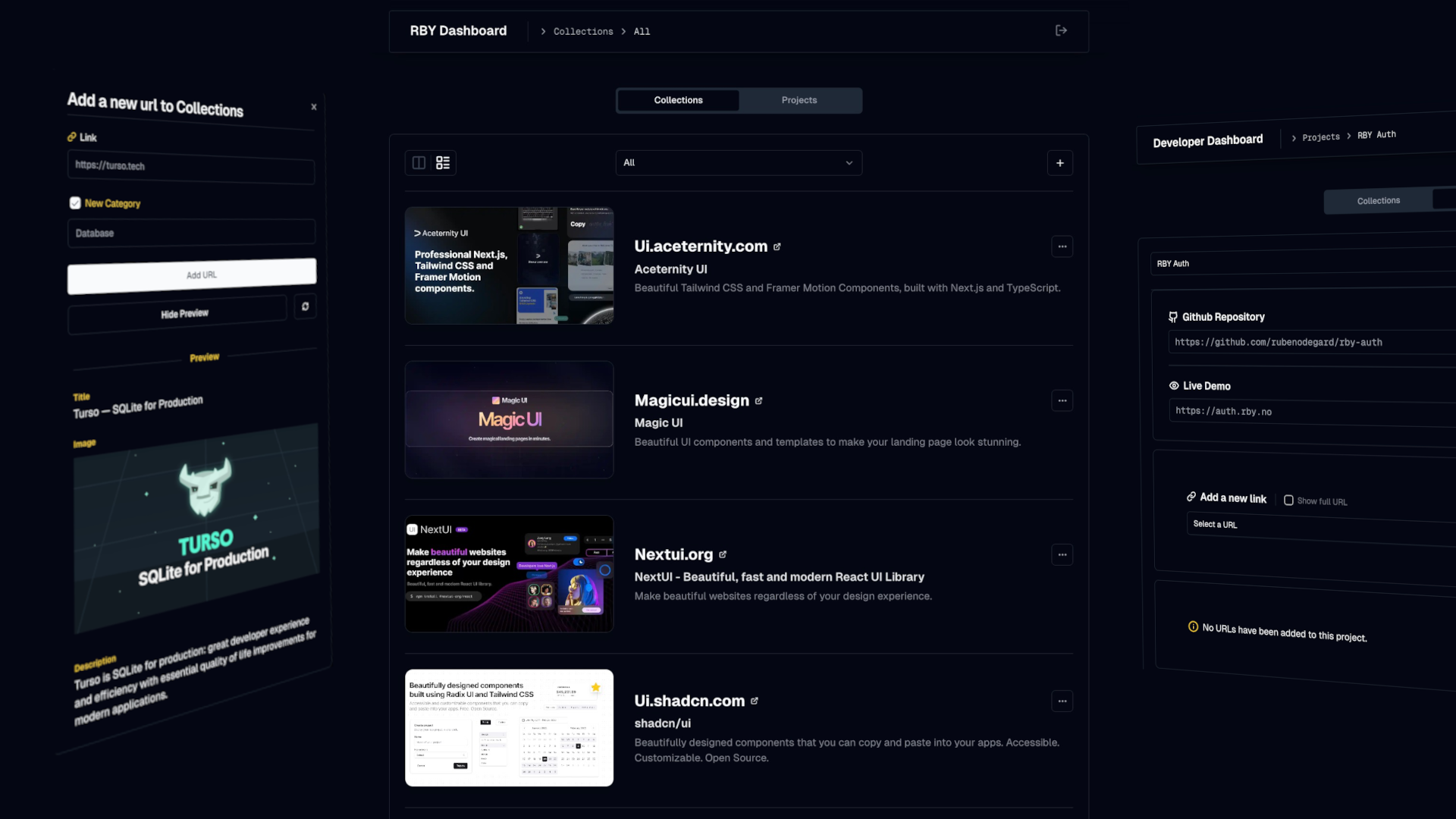Viewport: 1456px width, 819px height.
Task: Click the three-dot menu on Nextui.org
Action: 1062,554
